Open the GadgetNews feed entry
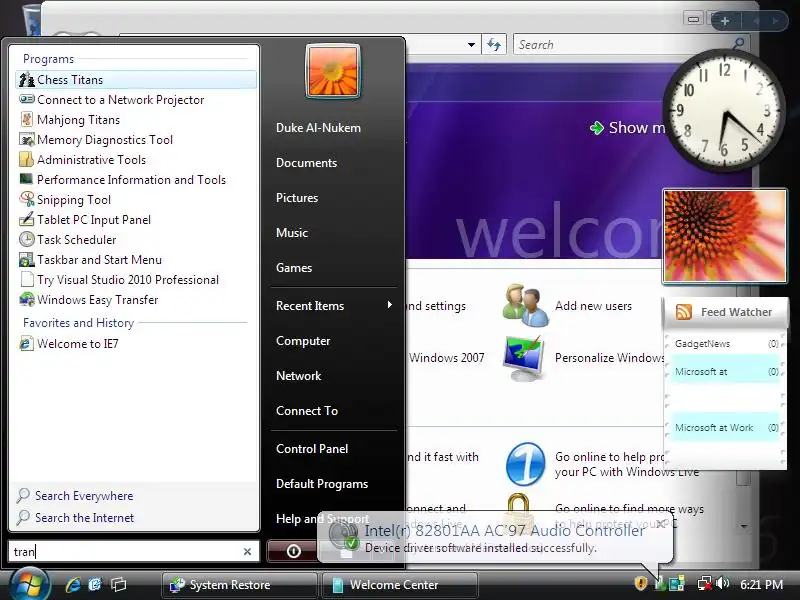This screenshot has width=800, height=600. click(x=727, y=344)
